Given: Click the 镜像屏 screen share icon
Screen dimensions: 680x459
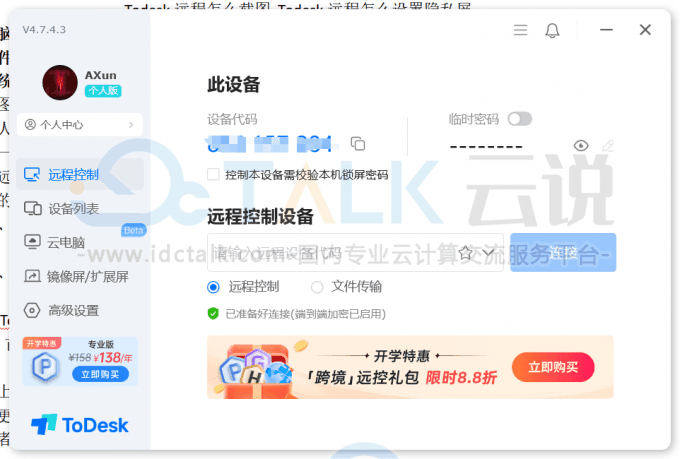Looking at the screenshot, I should coord(32,276).
